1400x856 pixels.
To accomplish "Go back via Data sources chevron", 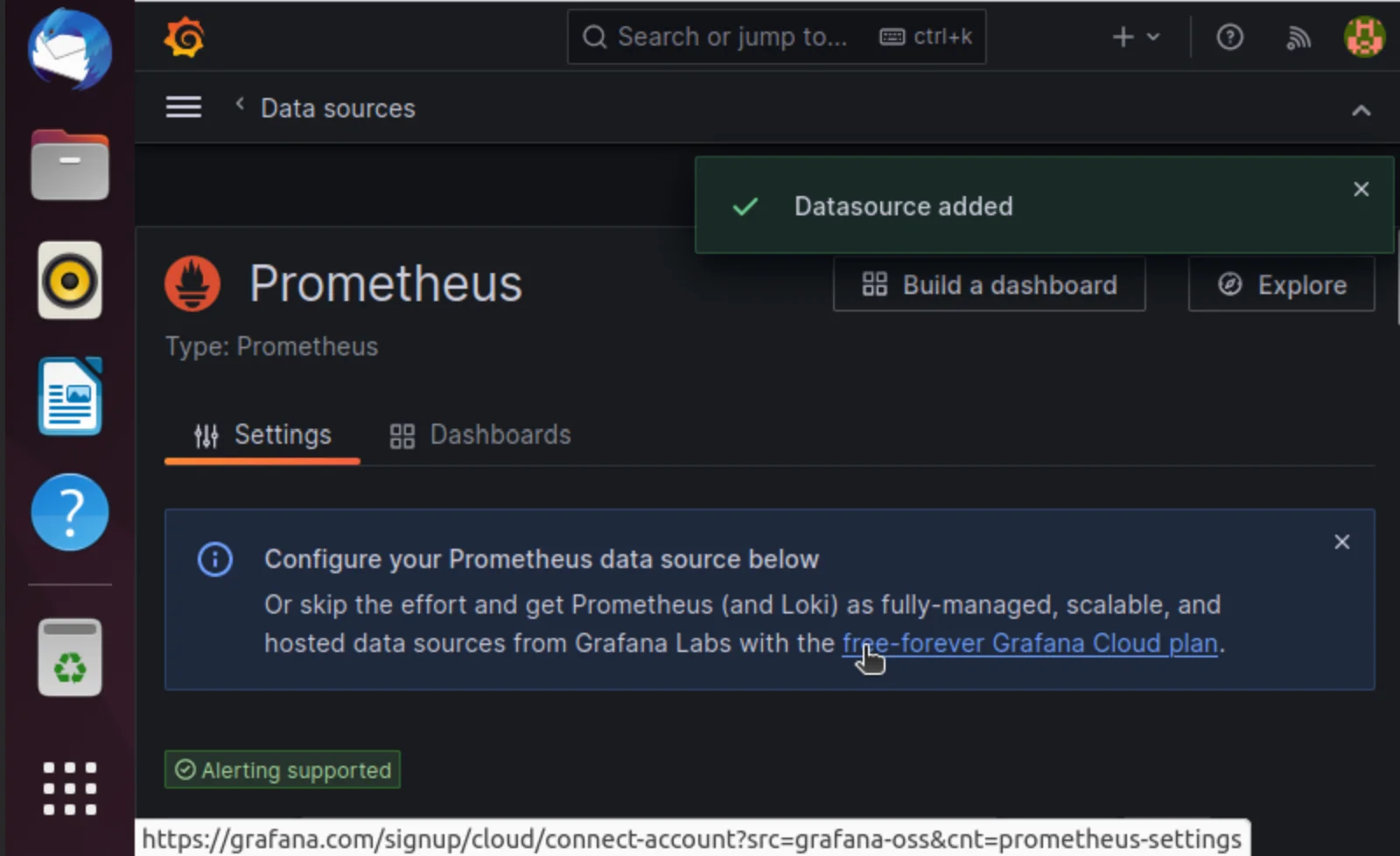I will 240,104.
